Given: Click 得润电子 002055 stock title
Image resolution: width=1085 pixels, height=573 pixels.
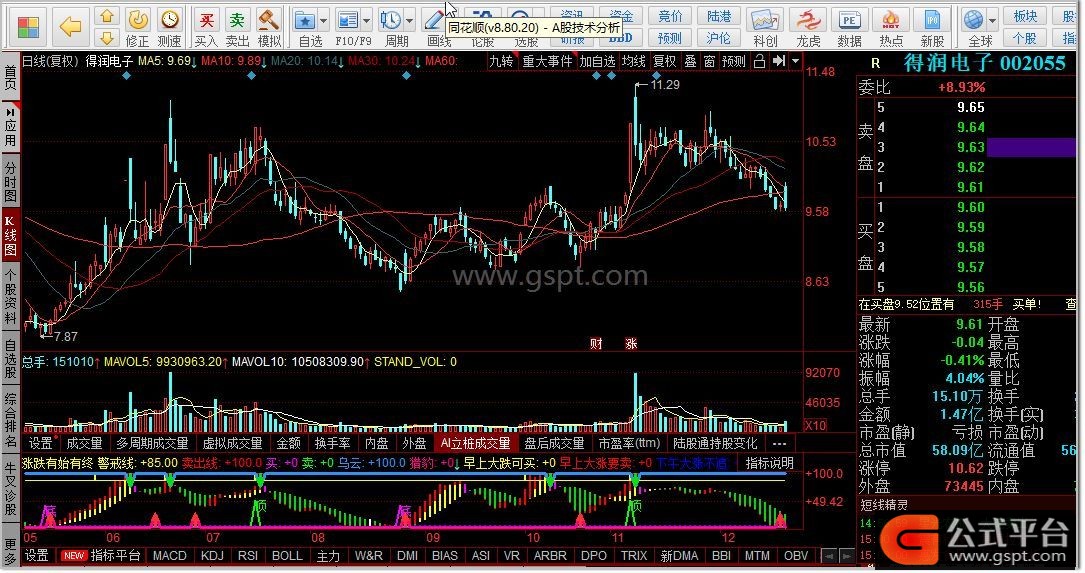Looking at the screenshot, I should tap(984, 64).
